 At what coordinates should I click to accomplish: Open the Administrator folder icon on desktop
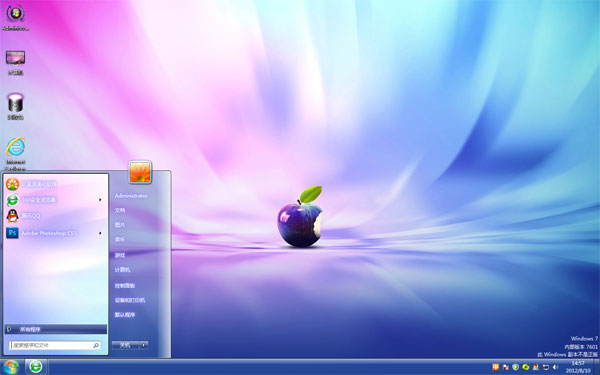pos(15,17)
